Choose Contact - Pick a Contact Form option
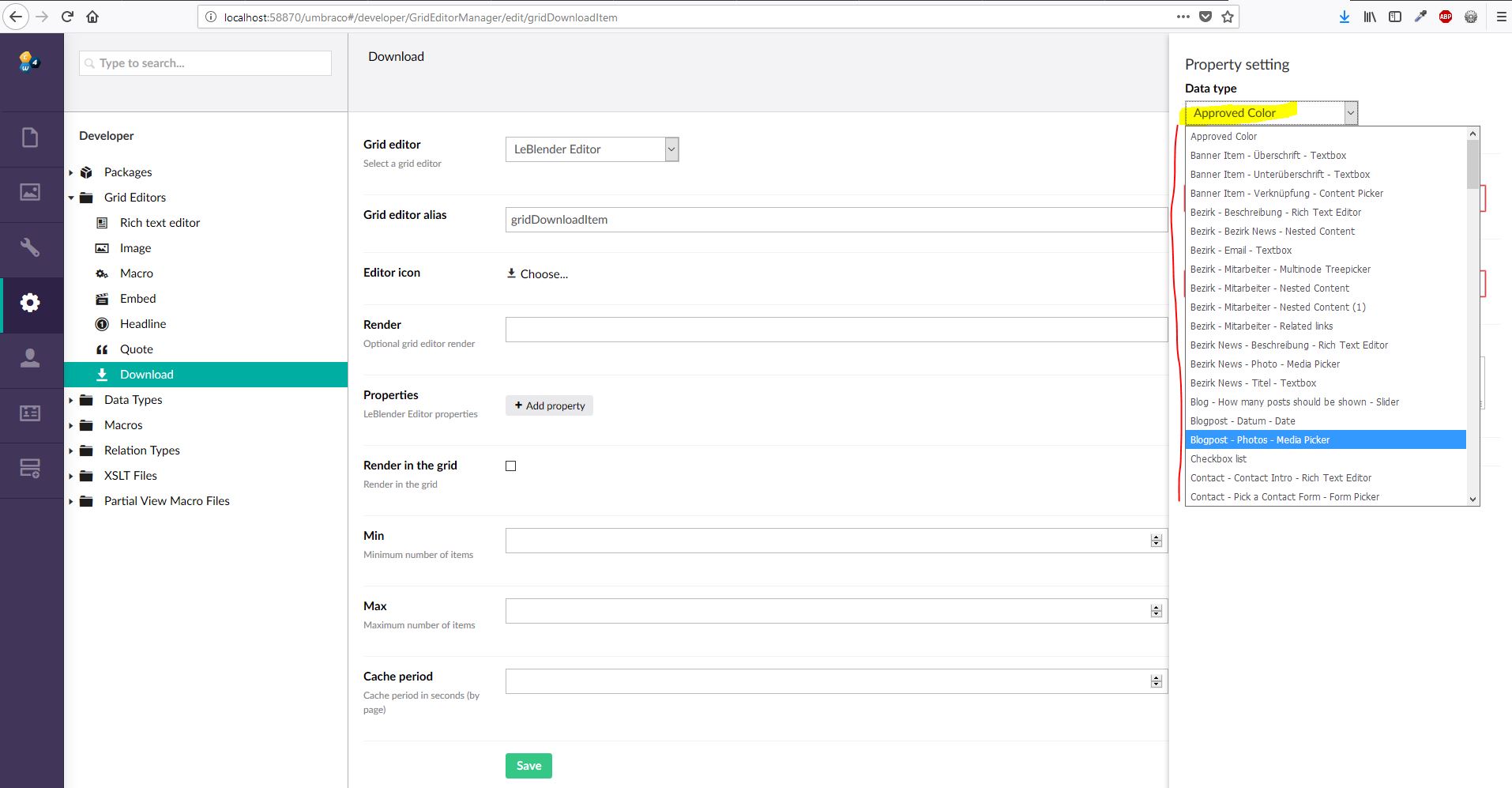 (1326, 497)
